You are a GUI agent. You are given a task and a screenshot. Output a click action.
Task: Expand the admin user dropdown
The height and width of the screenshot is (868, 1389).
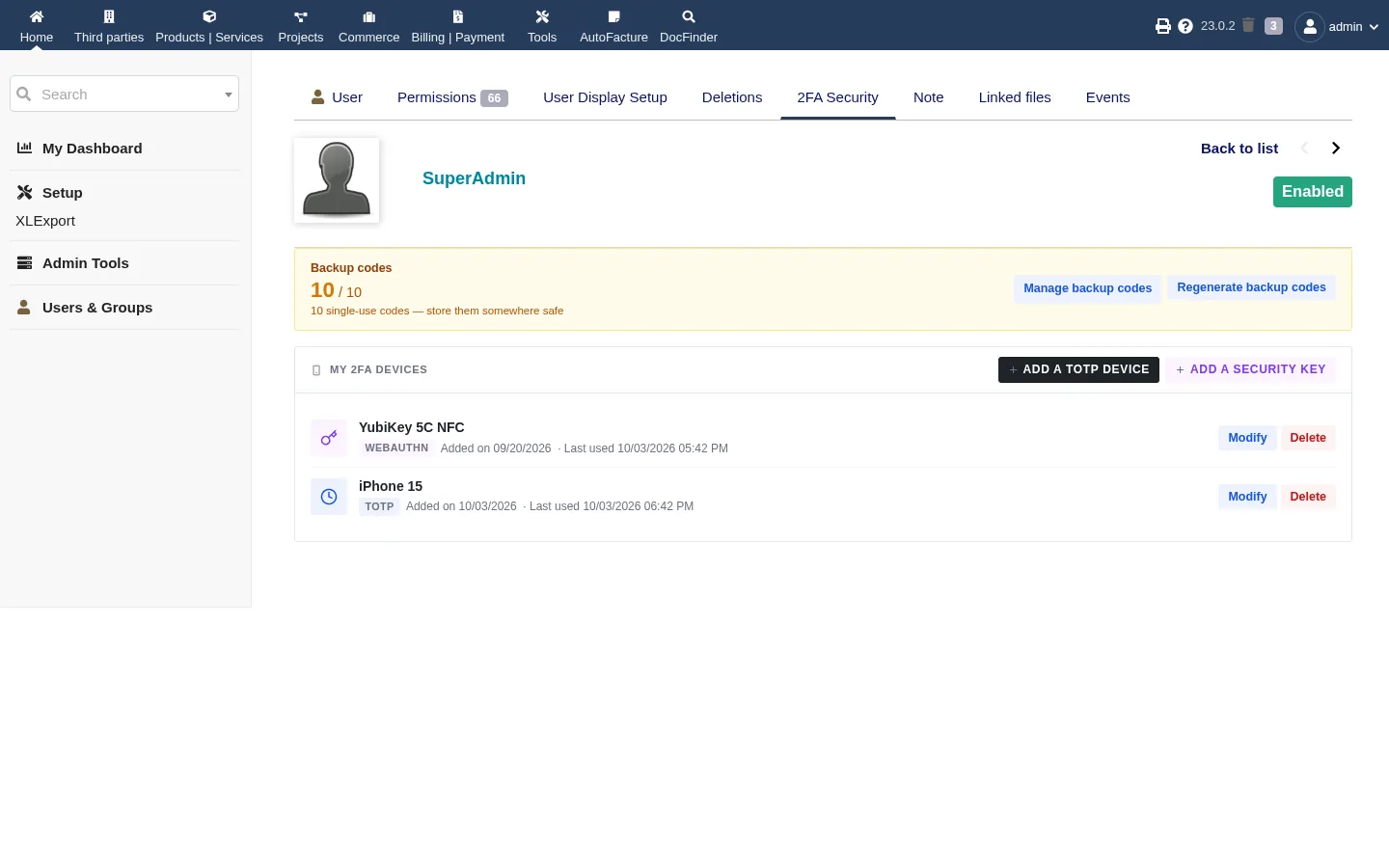tap(1337, 26)
